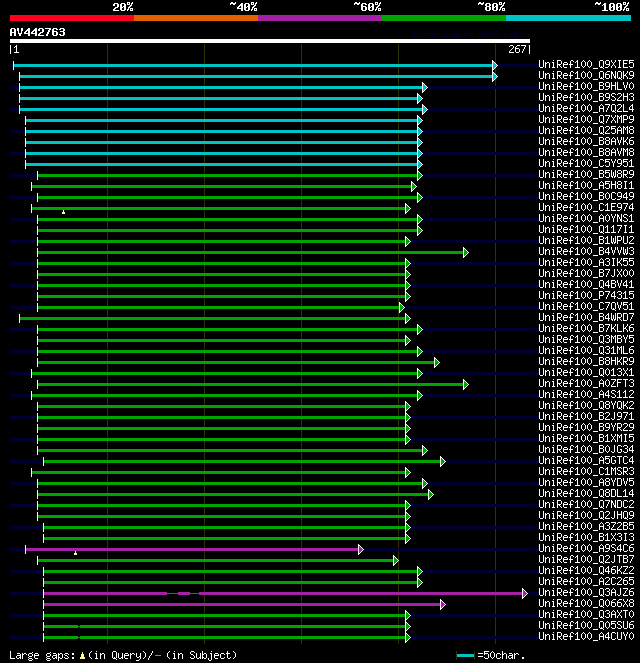Viewport: 640px width, 663px height.
Task: Click the UniRef100_B1XMI5 label
Action: coord(586,438)
